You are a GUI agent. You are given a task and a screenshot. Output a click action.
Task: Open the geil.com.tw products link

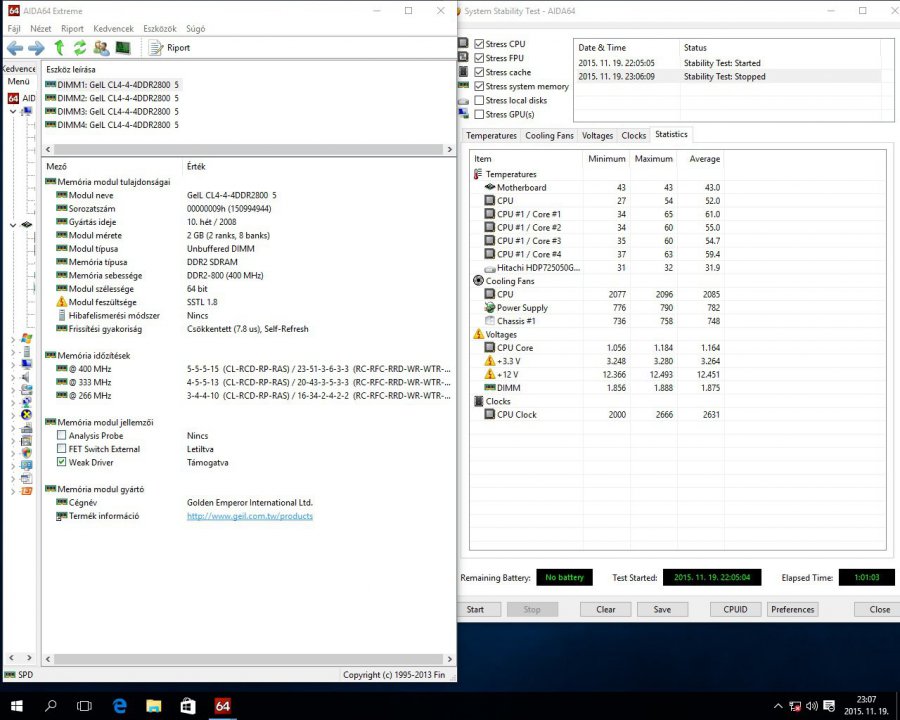(250, 516)
